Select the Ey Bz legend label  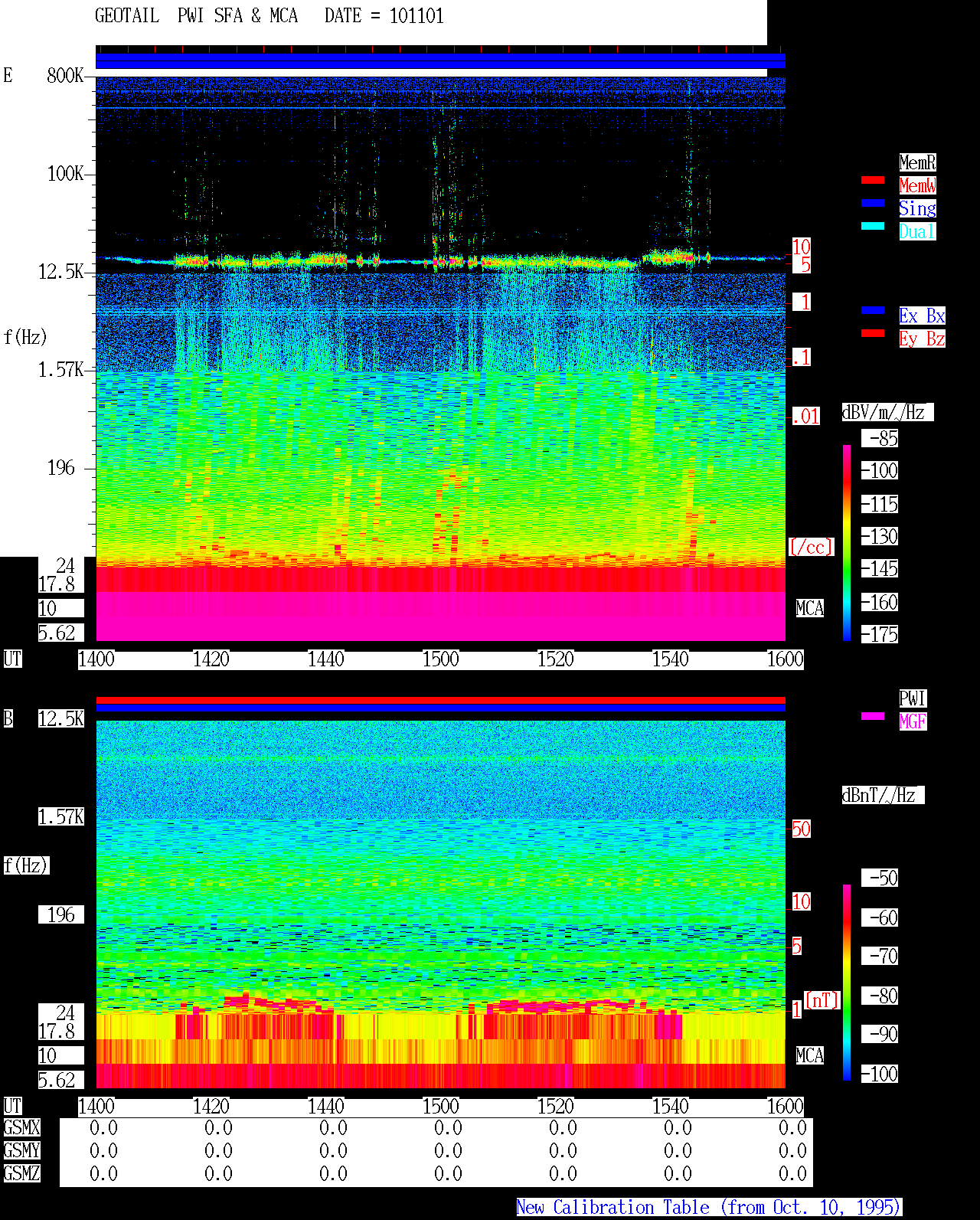pos(922,339)
